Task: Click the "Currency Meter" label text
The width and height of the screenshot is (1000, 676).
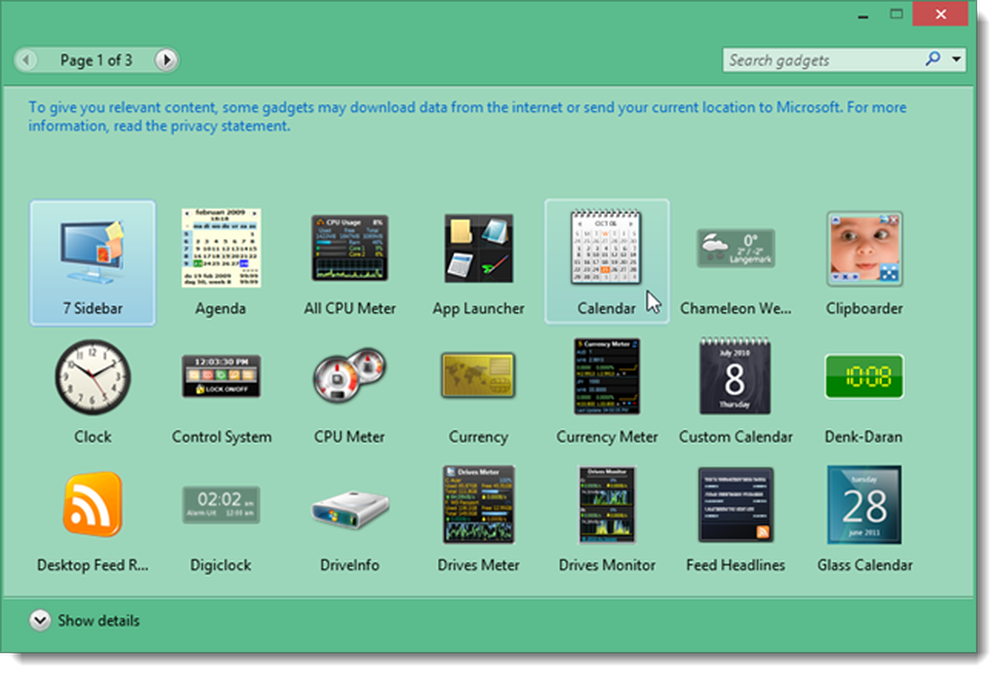Action: pos(607,437)
